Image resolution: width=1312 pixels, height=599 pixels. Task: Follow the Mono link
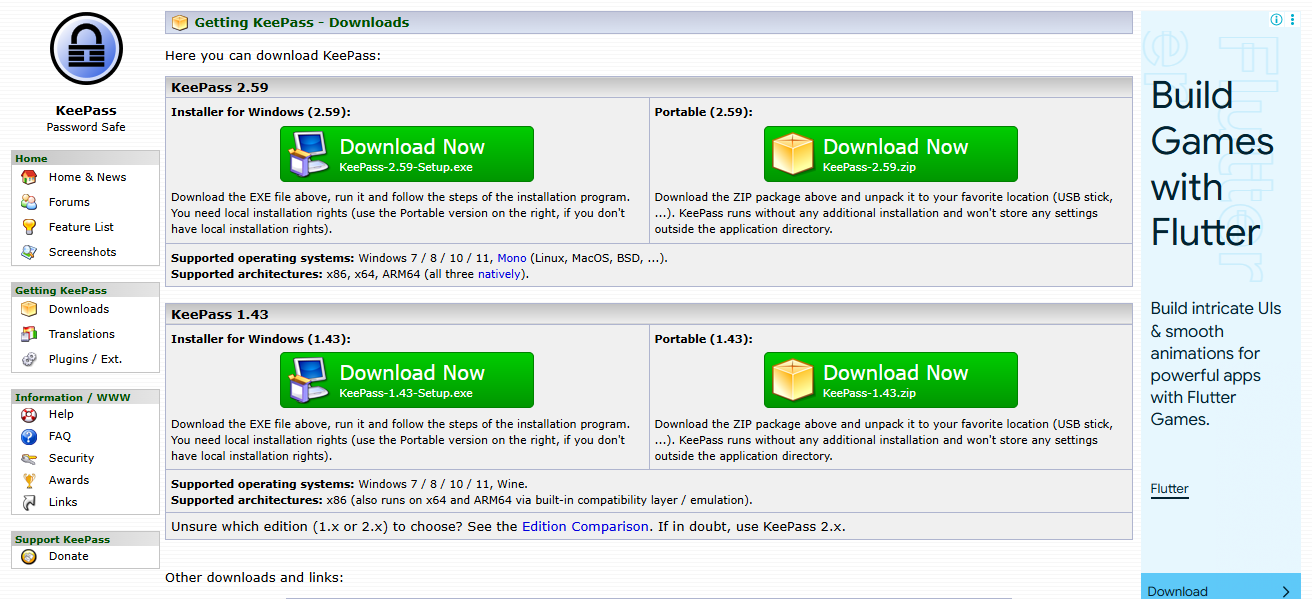click(x=512, y=258)
